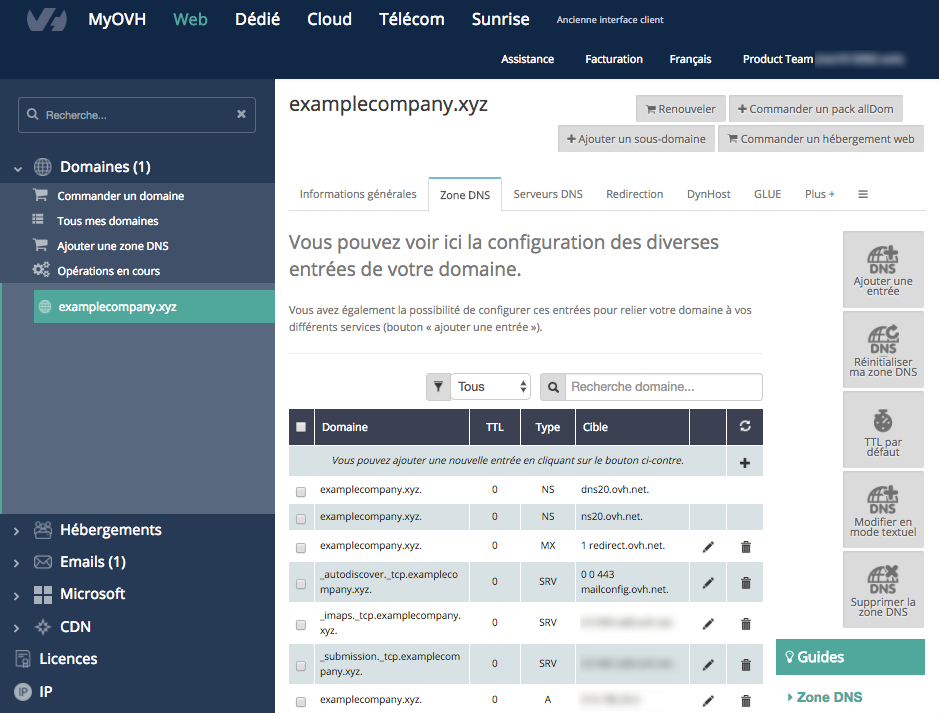The height and width of the screenshot is (713, 939).
Task: Click Ajouter un sous-domaine button
Action: pyautogui.click(x=636, y=138)
